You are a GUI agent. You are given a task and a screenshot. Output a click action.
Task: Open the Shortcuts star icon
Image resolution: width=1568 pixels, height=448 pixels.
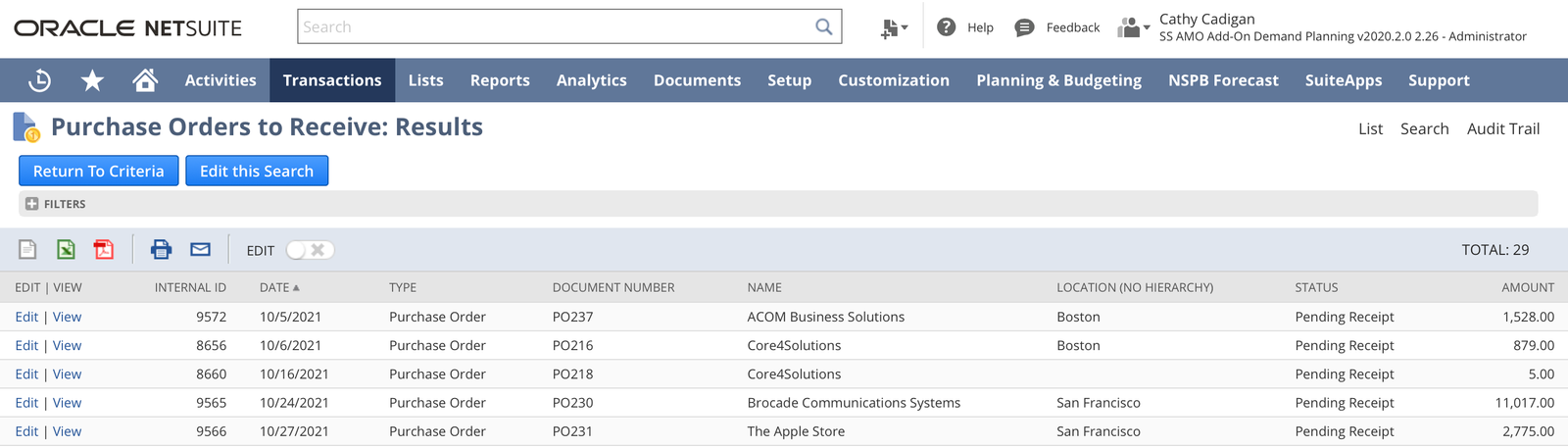click(92, 80)
